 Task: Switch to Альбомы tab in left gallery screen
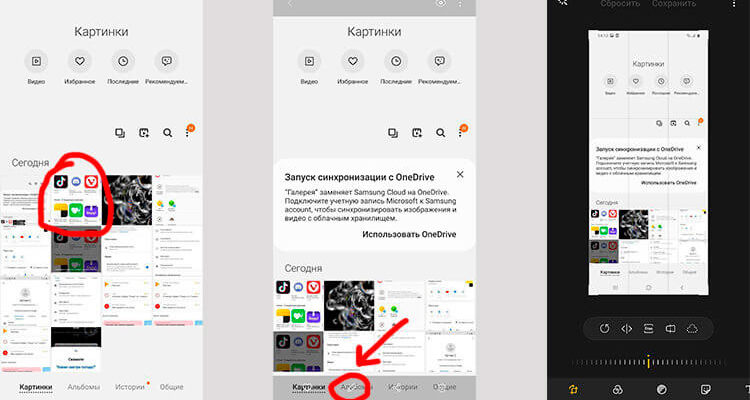[x=84, y=387]
